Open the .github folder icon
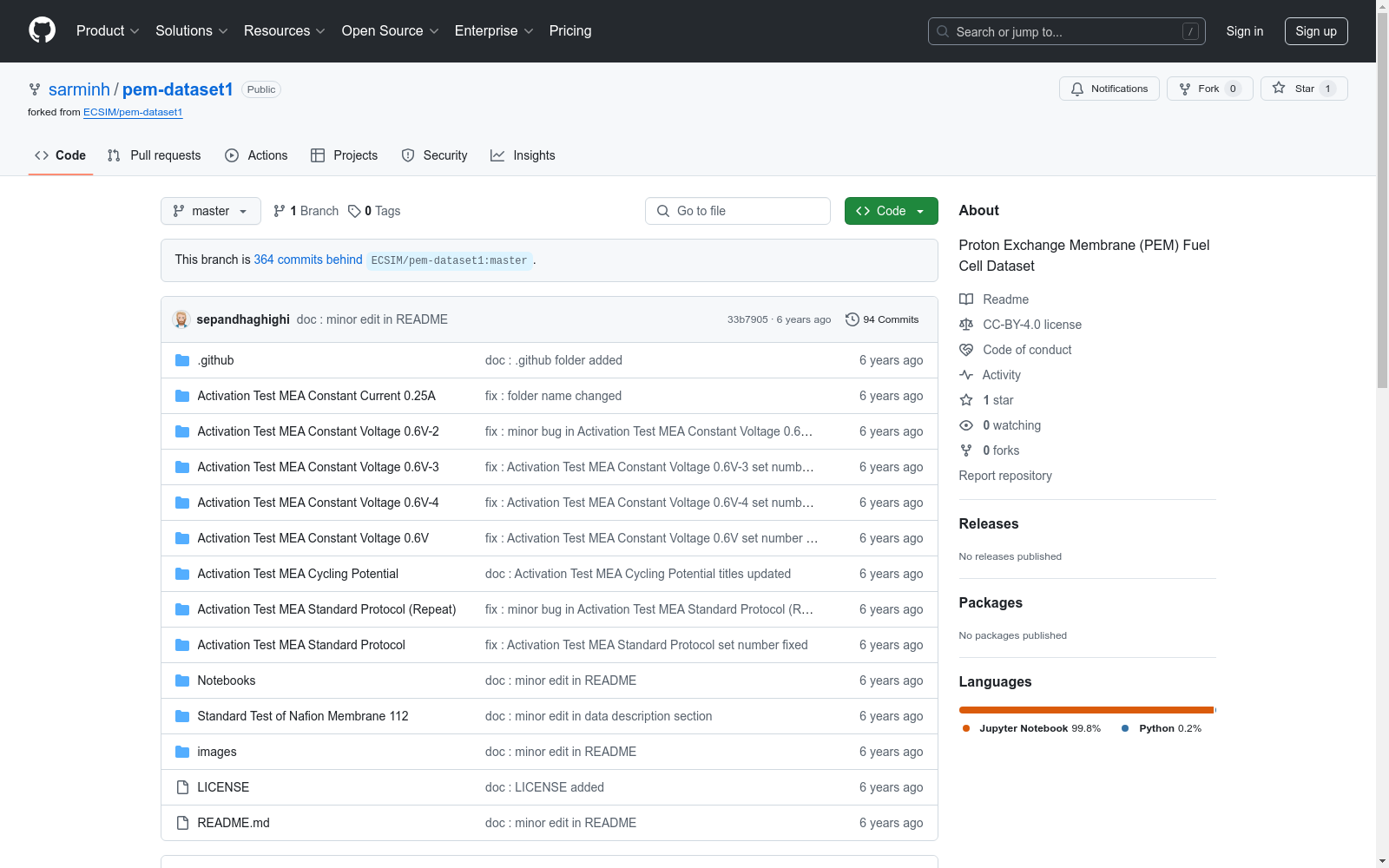The image size is (1389, 868). (x=182, y=360)
